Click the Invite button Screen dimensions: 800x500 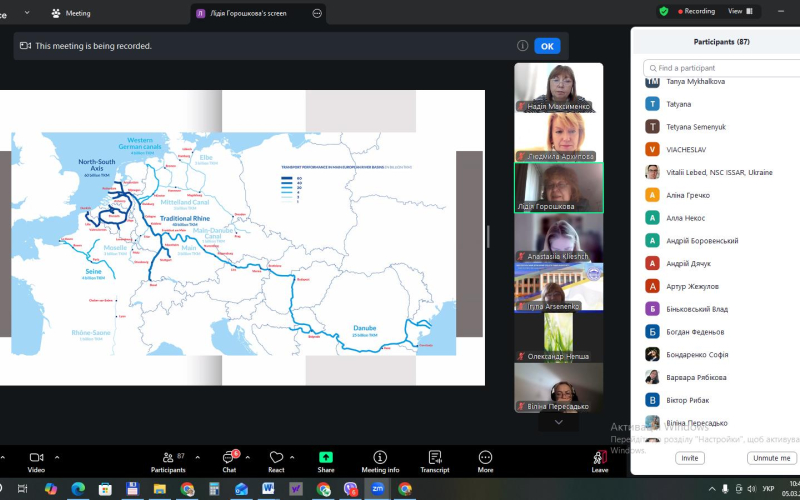[x=689, y=458]
